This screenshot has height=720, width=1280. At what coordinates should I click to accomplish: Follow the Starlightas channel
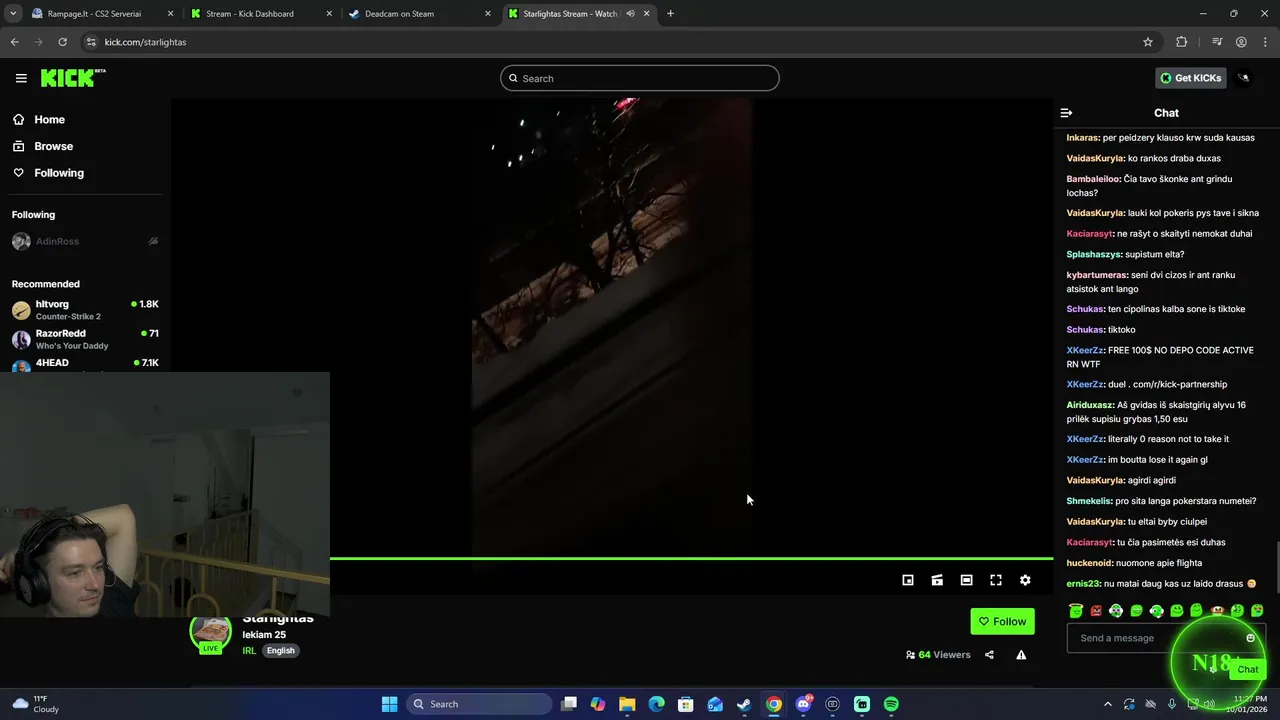[1002, 621]
